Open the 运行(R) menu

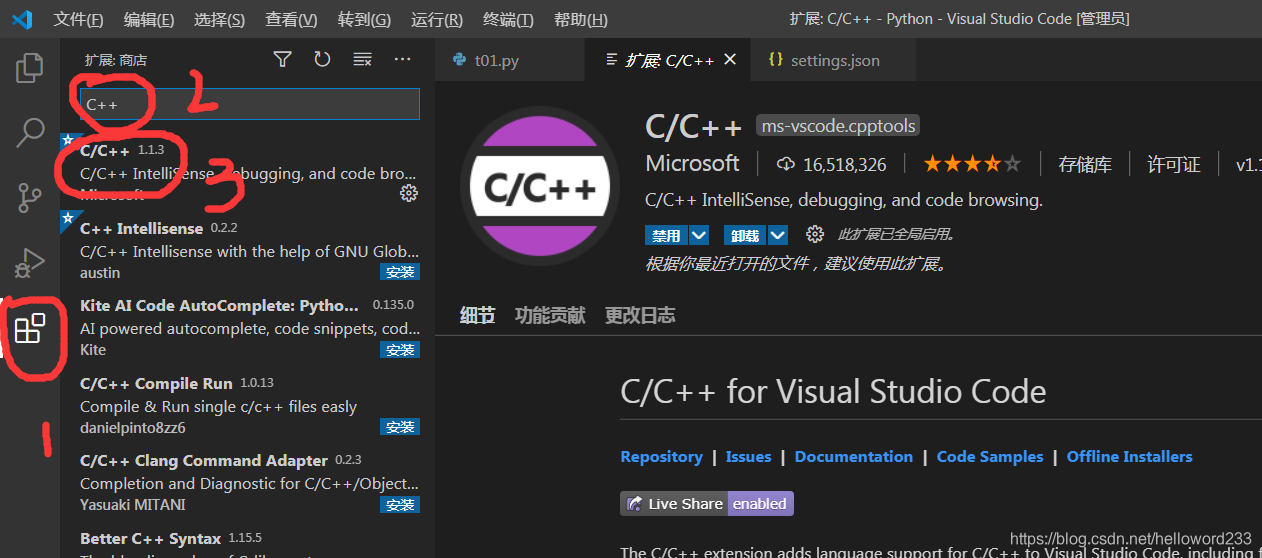pyautogui.click(x=436, y=20)
